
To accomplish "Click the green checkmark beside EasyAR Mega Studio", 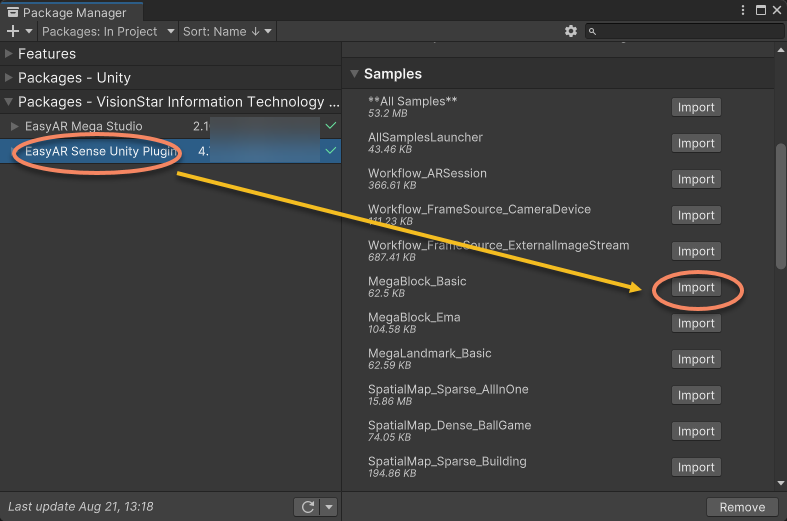I will point(330,126).
